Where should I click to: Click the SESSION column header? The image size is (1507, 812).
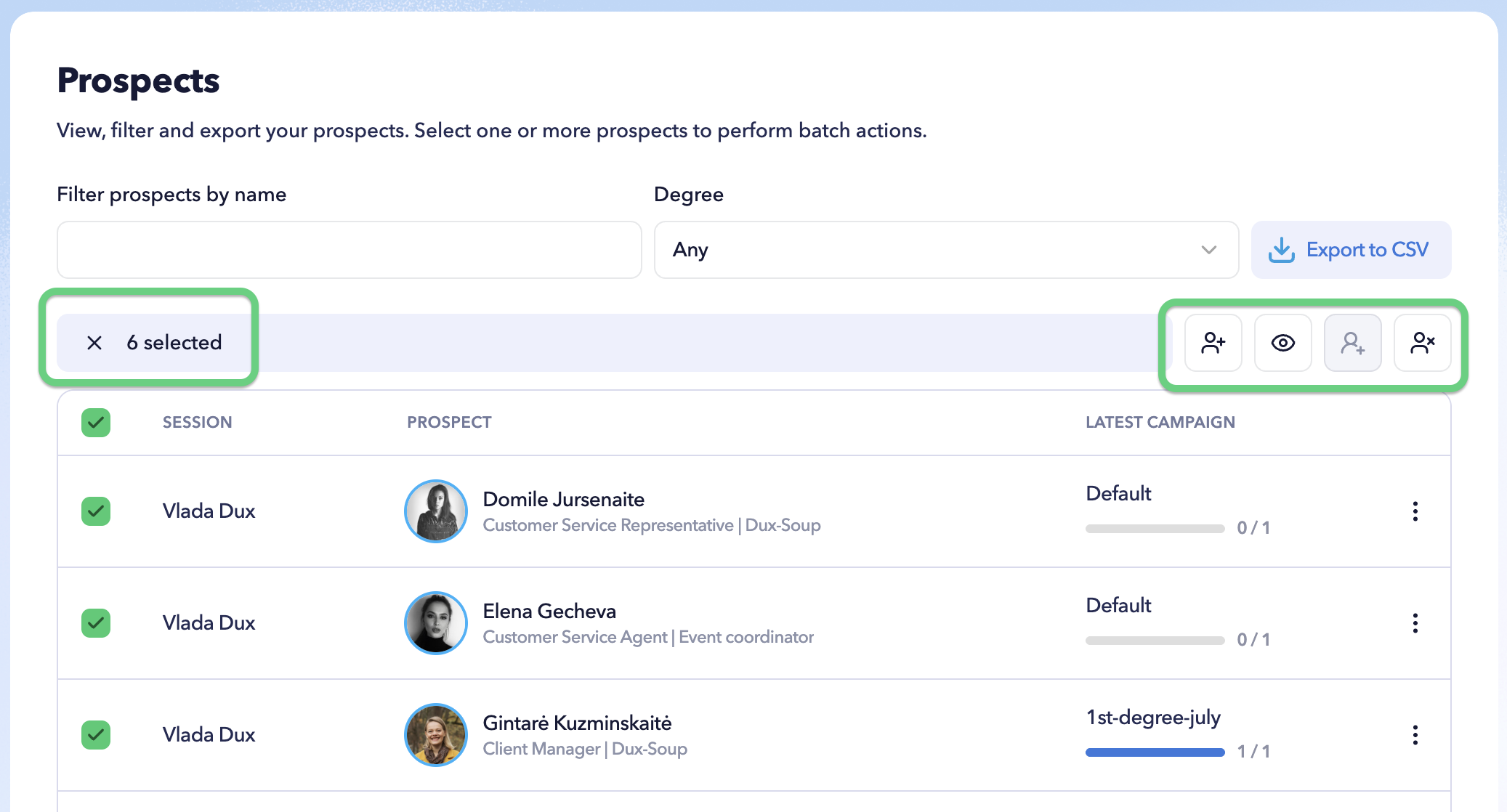[198, 423]
